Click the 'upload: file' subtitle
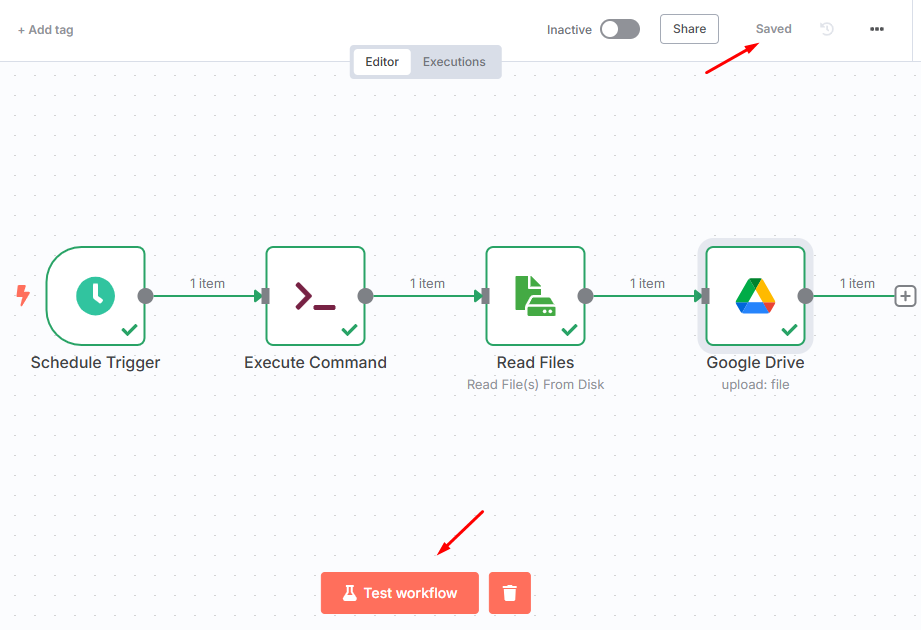The width and height of the screenshot is (921, 630). pyautogui.click(x=755, y=385)
